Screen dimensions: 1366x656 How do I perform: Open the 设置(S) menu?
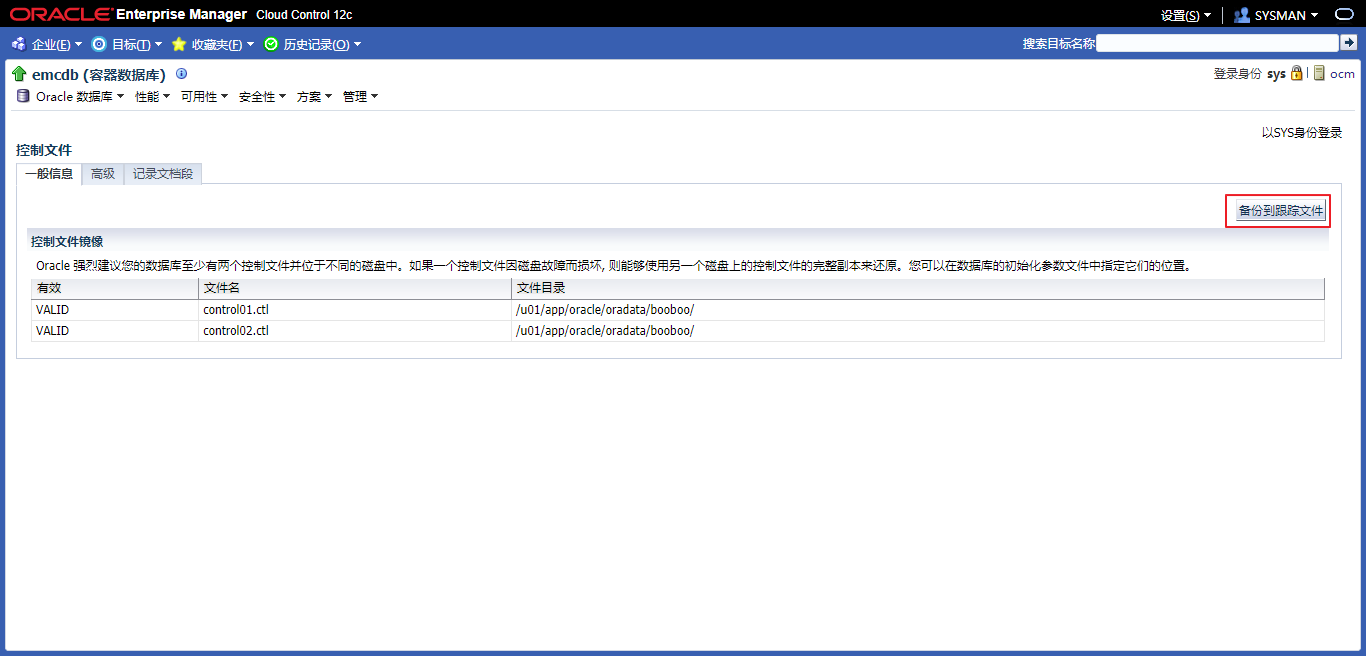(1185, 15)
